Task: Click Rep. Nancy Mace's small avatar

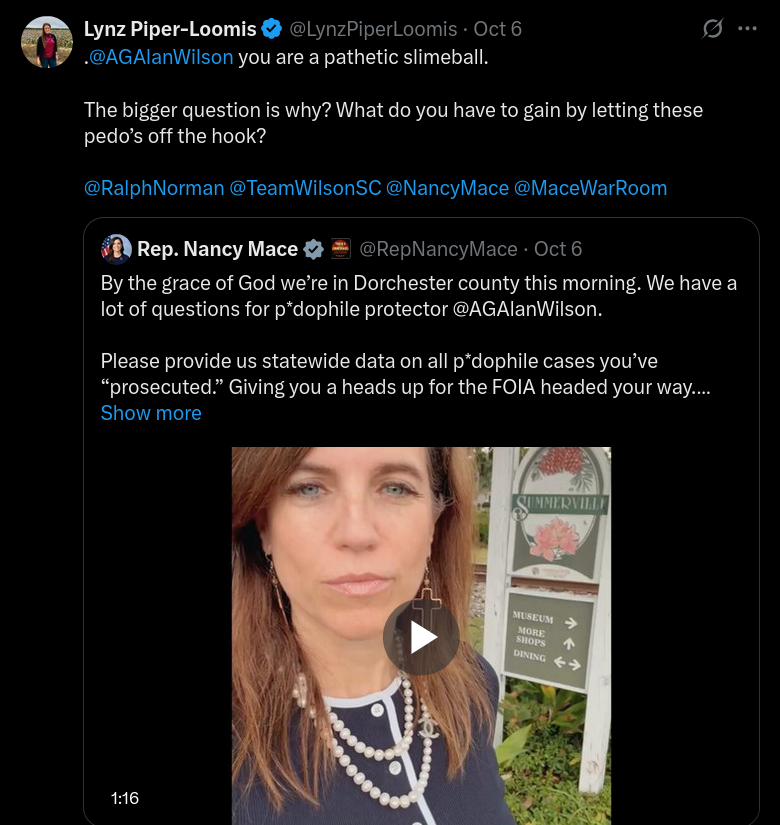Action: tap(116, 249)
